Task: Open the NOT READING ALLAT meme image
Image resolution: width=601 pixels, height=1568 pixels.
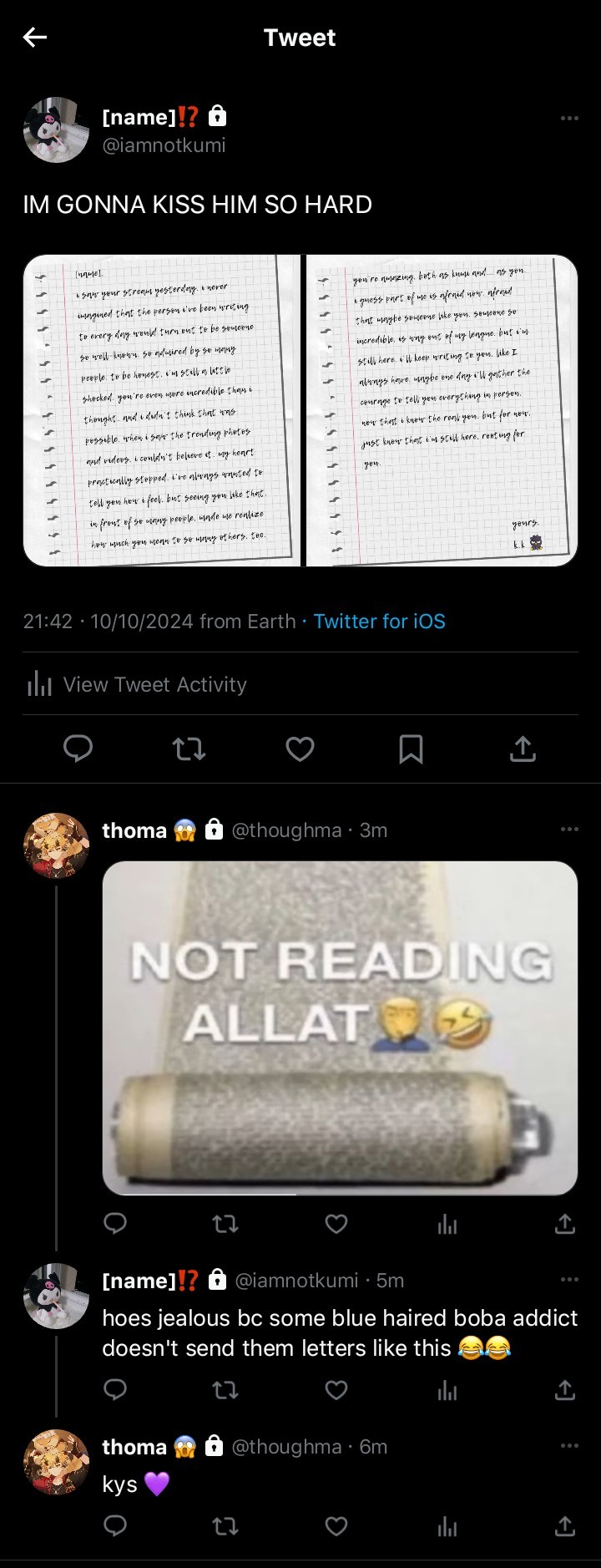Action: [x=340, y=1028]
